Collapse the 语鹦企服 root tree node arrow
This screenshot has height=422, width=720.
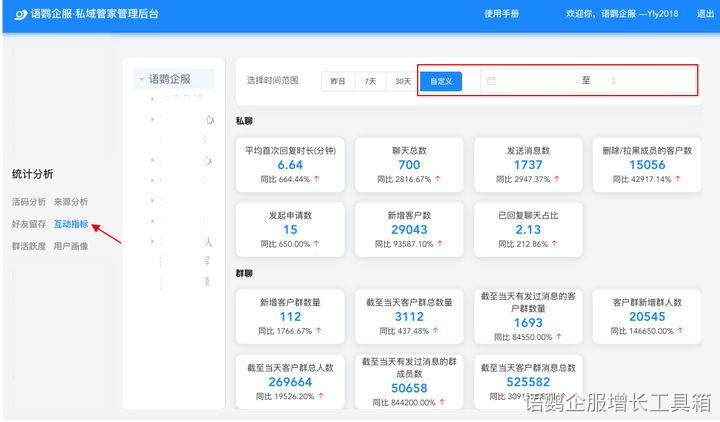coord(142,80)
